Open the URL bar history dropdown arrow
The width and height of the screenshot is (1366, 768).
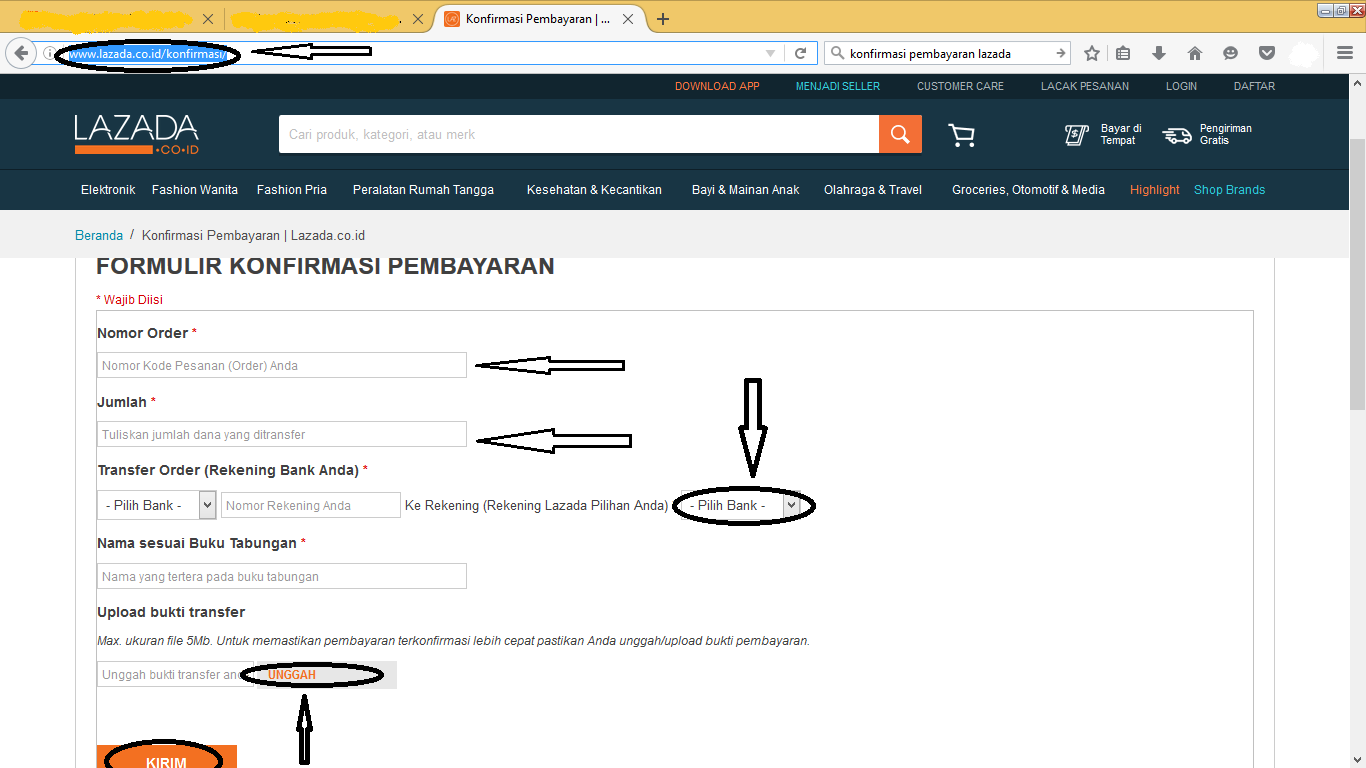click(x=770, y=53)
